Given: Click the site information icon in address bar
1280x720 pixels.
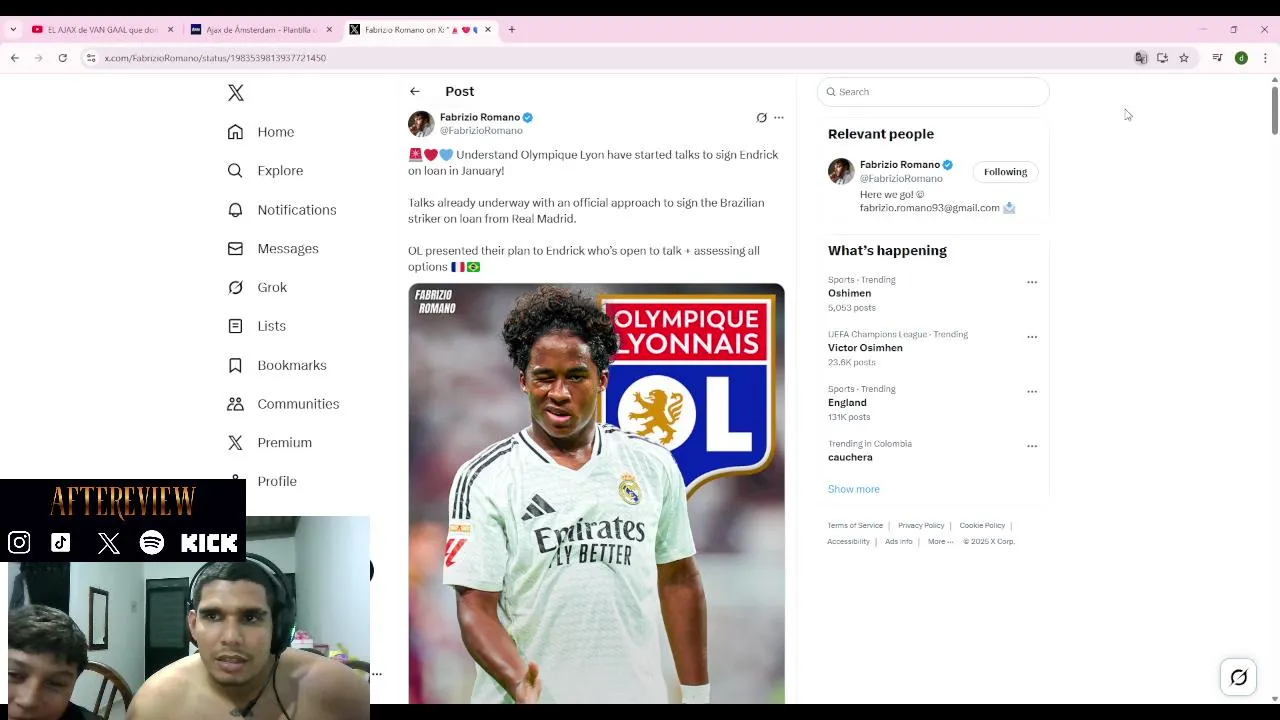Looking at the screenshot, I should (x=91, y=58).
